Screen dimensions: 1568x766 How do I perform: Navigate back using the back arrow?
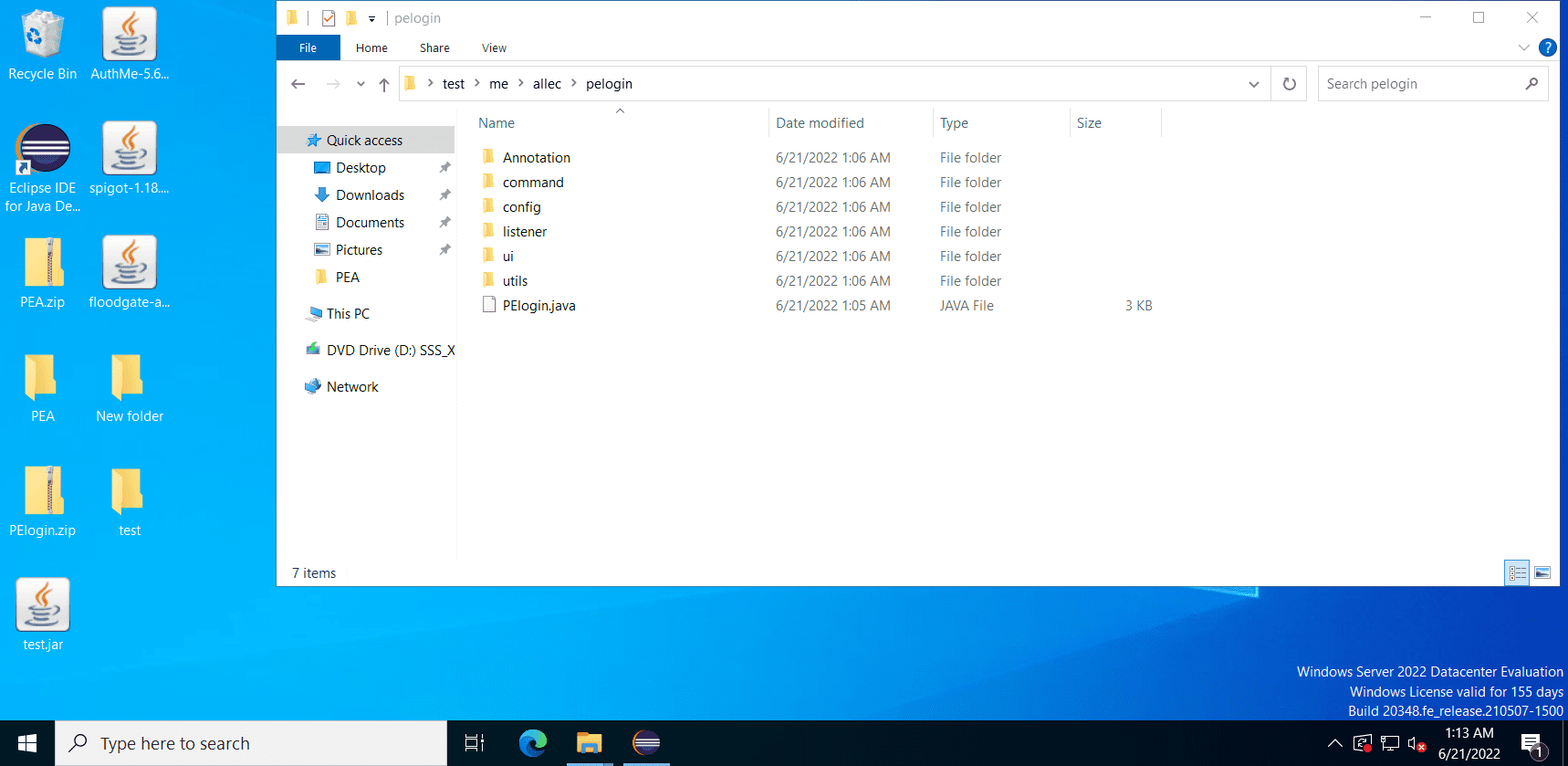click(x=298, y=84)
